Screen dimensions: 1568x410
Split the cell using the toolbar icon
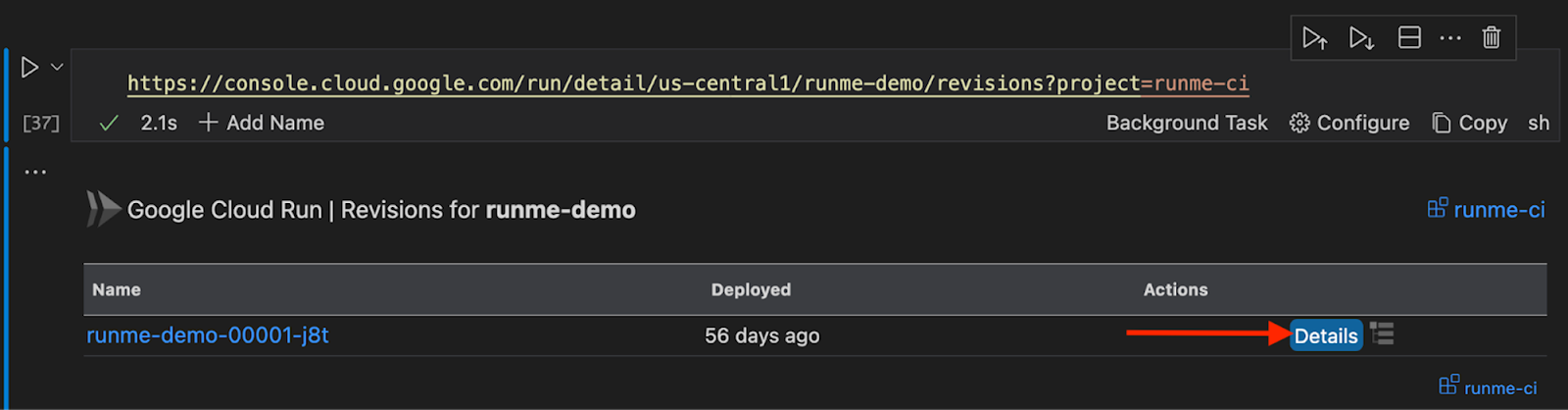[1409, 38]
